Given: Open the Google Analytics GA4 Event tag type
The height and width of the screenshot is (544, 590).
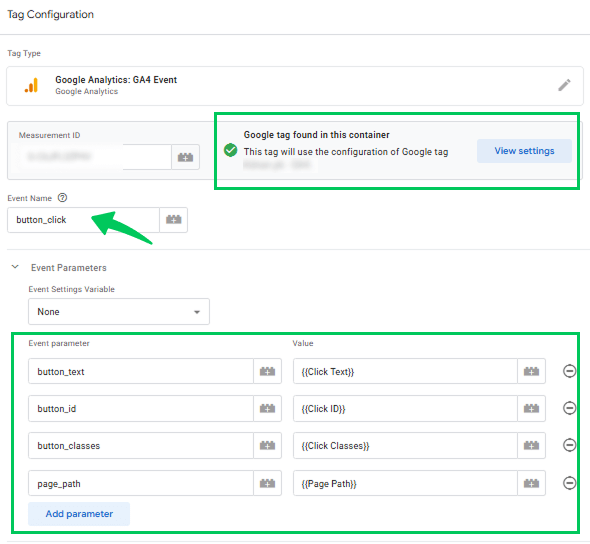Looking at the screenshot, I should 295,86.
